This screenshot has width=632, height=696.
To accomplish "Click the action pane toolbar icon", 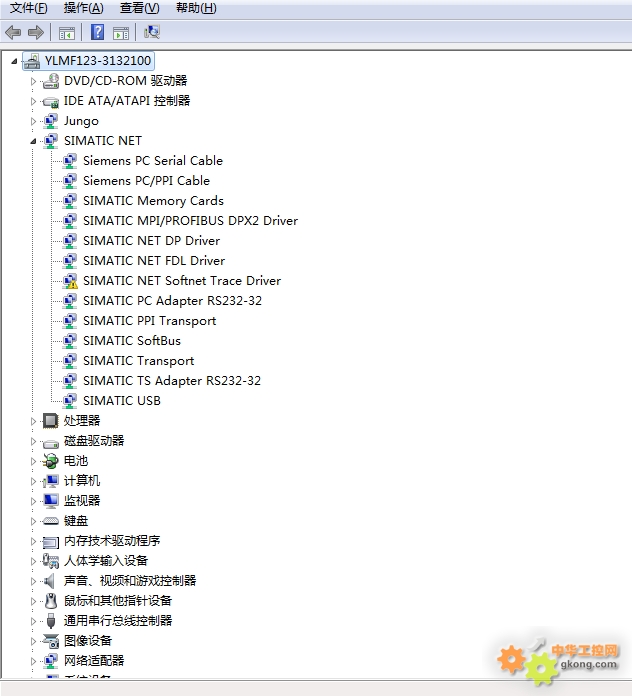I will (x=121, y=33).
